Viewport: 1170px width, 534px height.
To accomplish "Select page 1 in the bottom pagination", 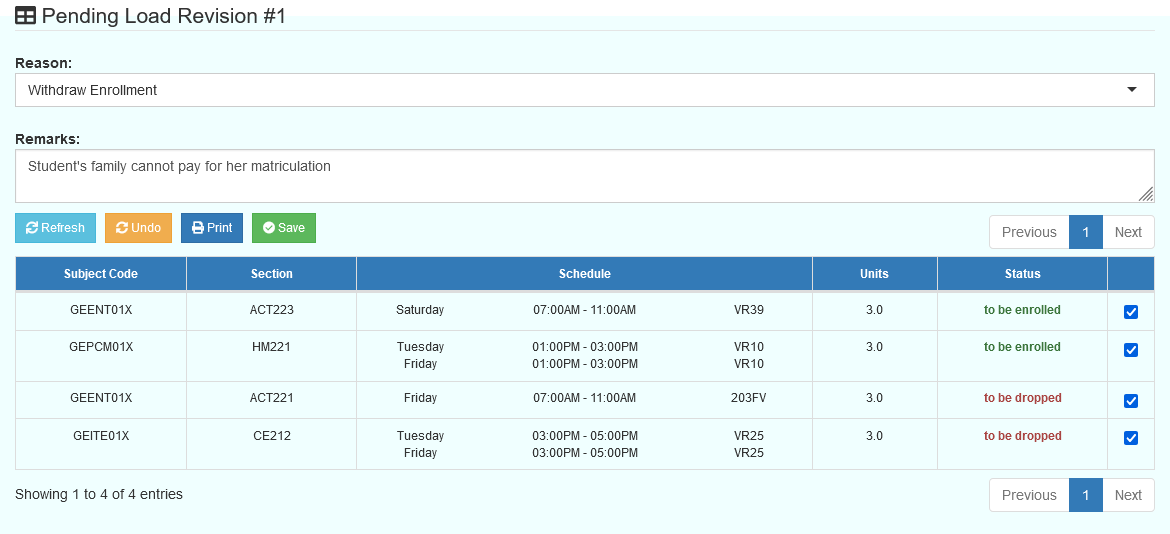I will click(x=1086, y=495).
